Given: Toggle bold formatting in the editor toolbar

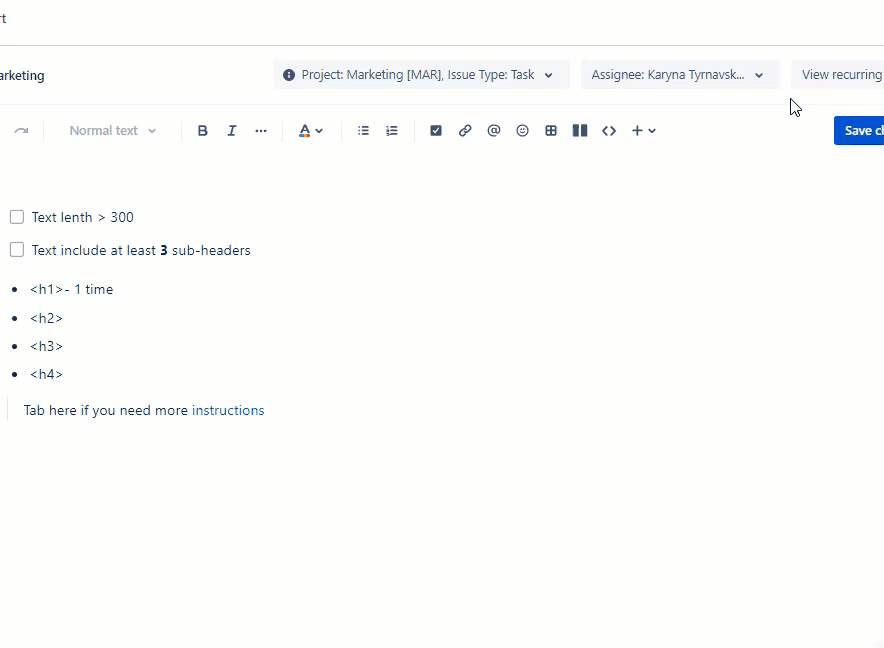Looking at the screenshot, I should point(203,130).
